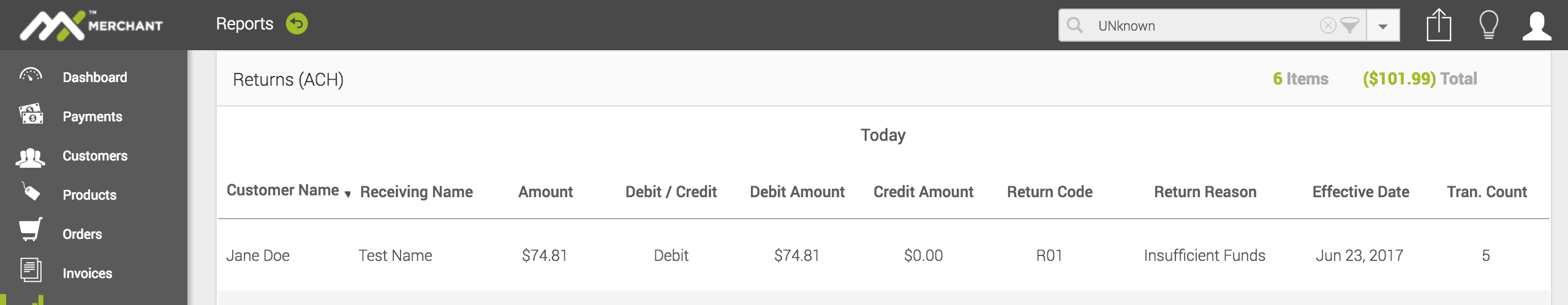This screenshot has width=1568, height=305.
Task: Click the Merchant logo
Action: point(91,26)
